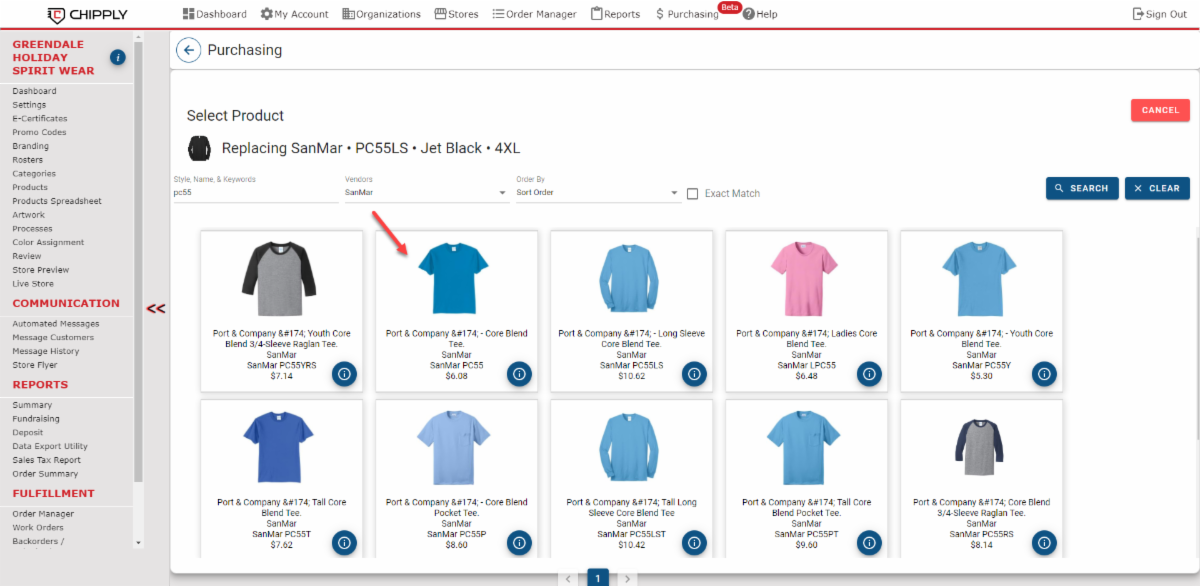Go to next page arrow
This screenshot has width=1200, height=586.
pos(627,578)
